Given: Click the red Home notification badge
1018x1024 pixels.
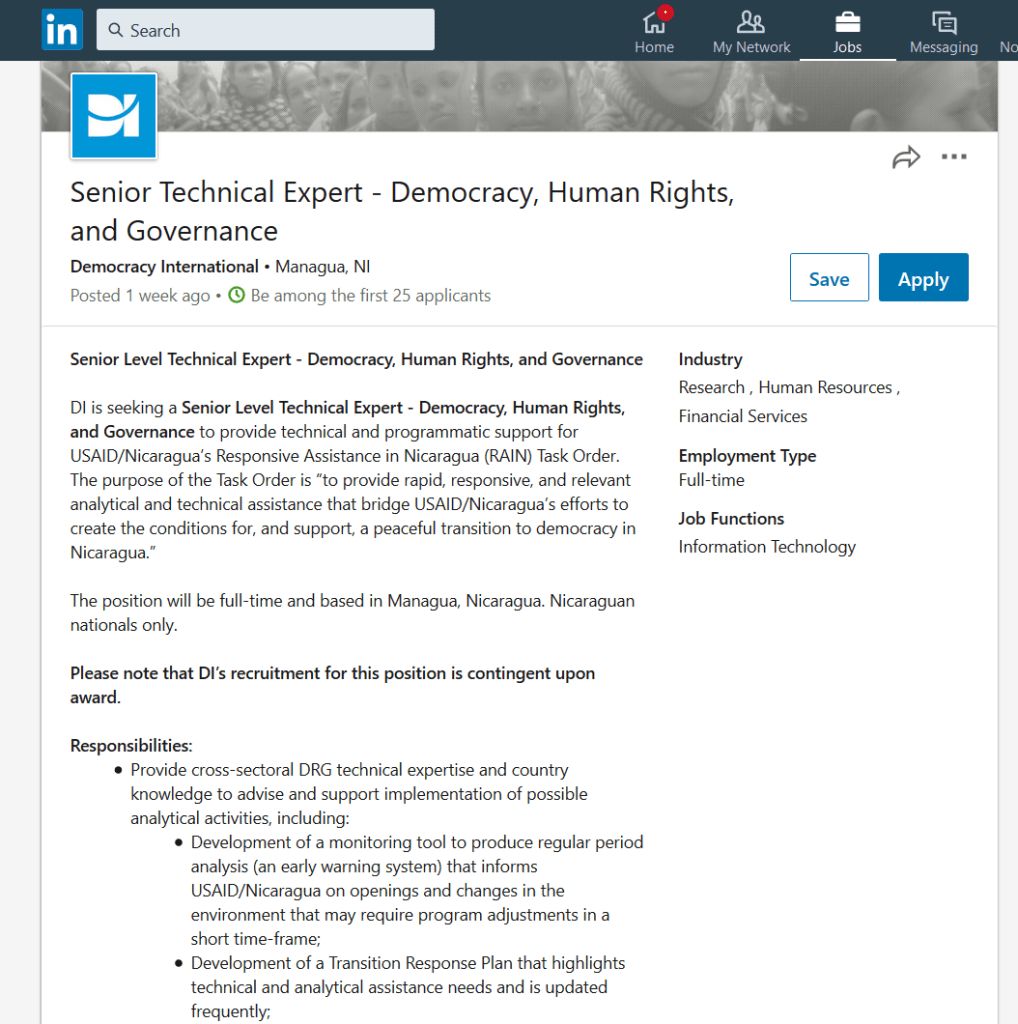Looking at the screenshot, I should pyautogui.click(x=665, y=12).
